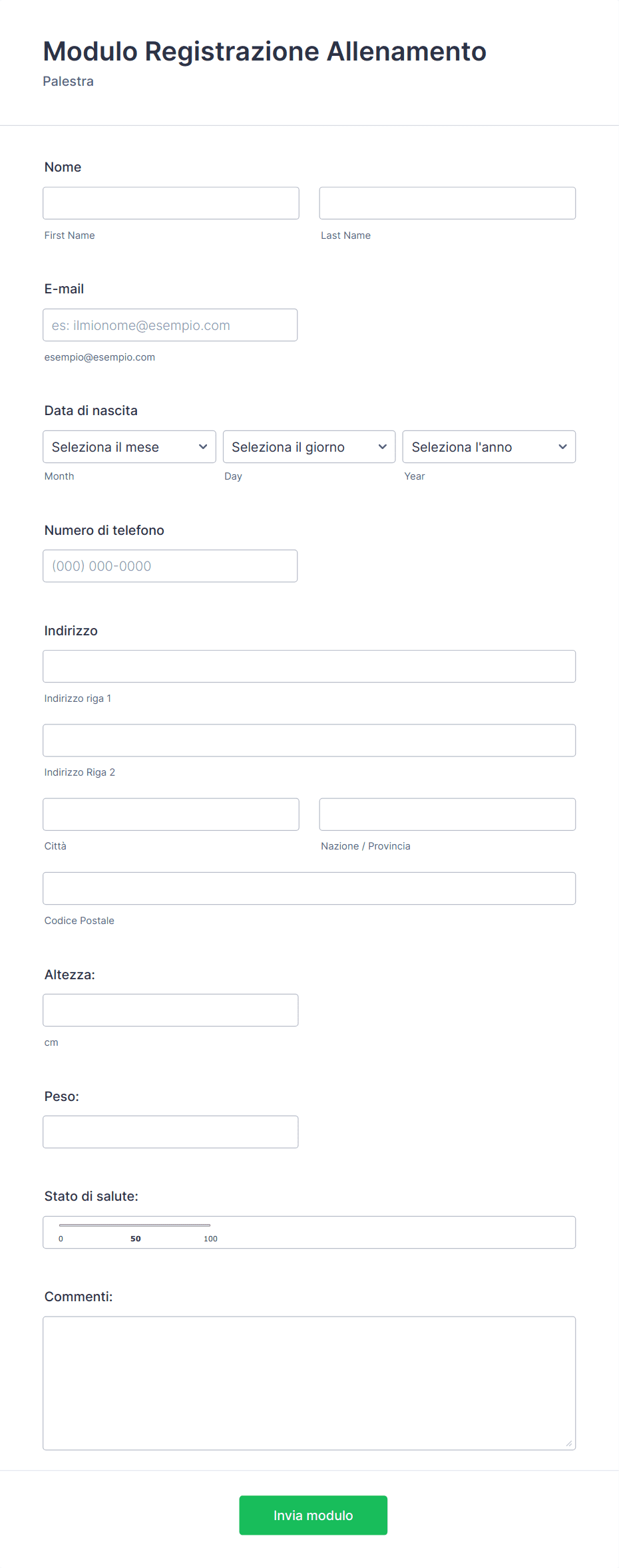Click the Città input field
The width and height of the screenshot is (619, 1568).
point(171,814)
